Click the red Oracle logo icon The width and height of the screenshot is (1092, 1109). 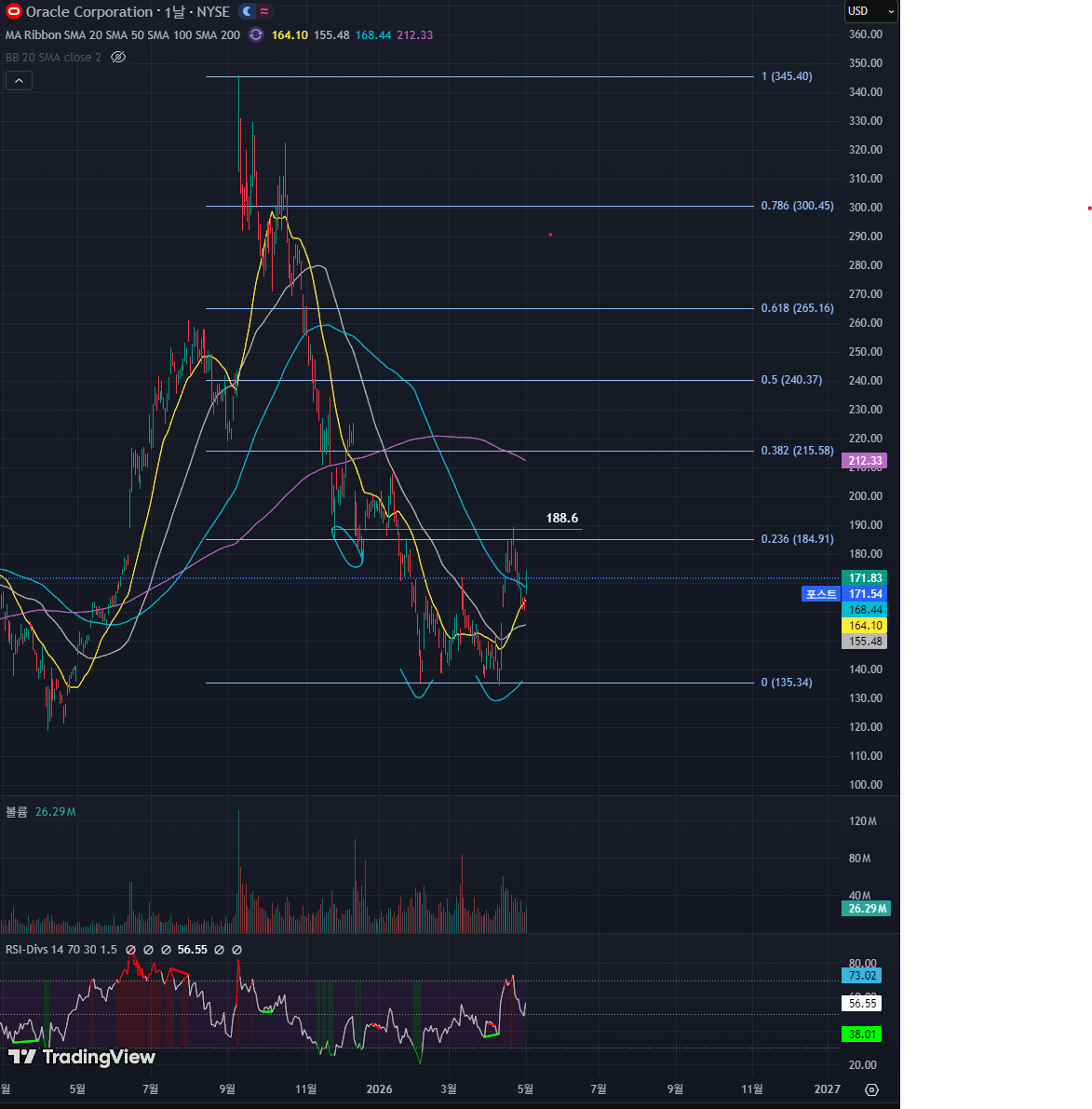coord(13,11)
